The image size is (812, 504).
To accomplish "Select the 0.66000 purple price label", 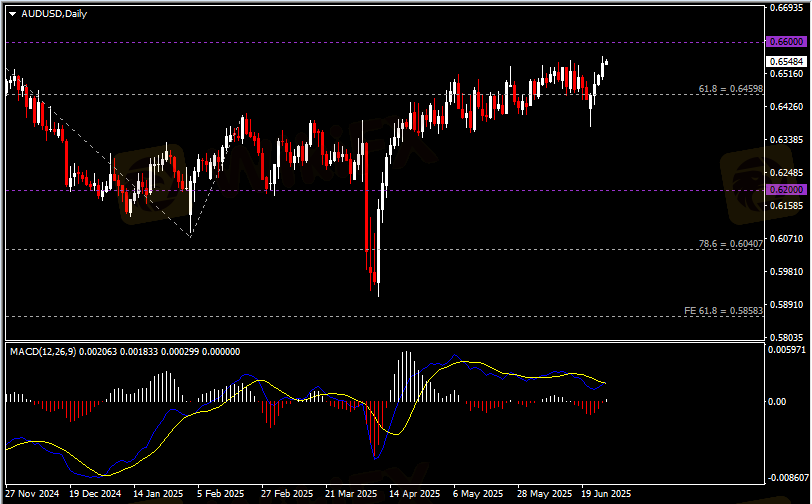I will pyautogui.click(x=786, y=42).
